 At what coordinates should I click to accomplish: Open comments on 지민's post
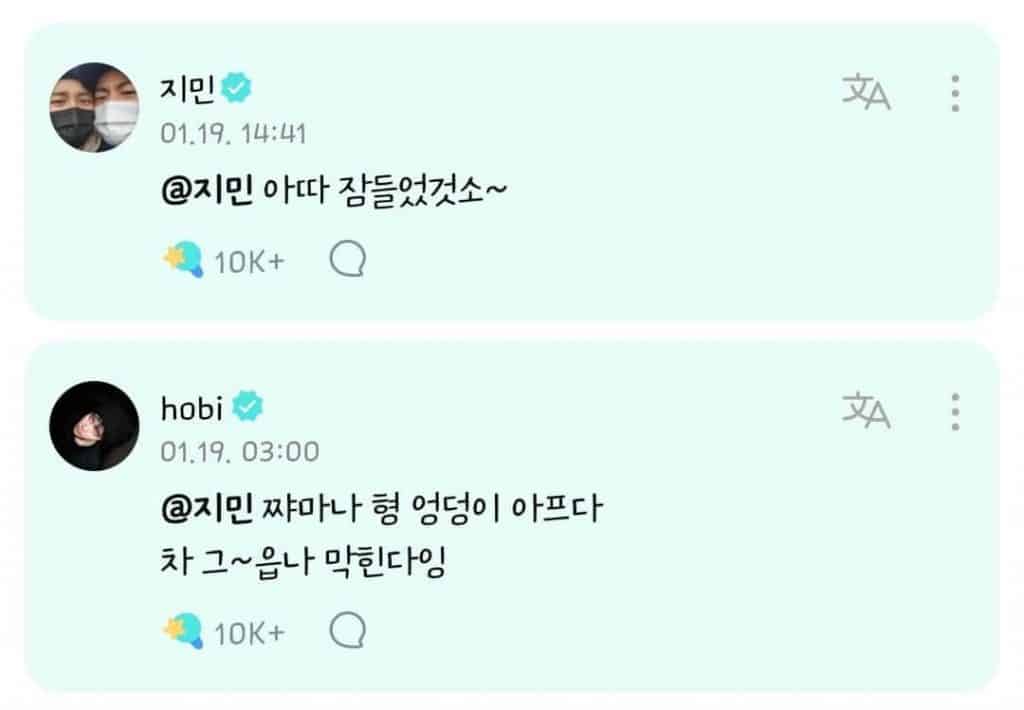click(347, 261)
